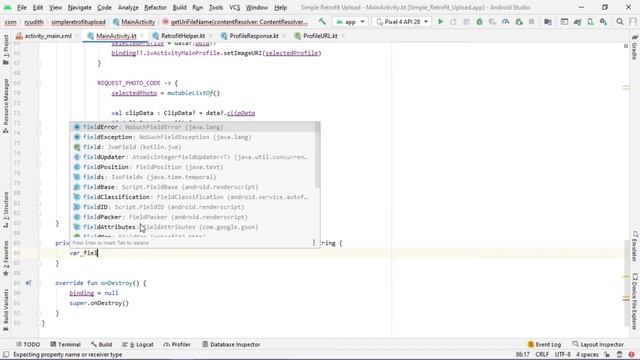Switch to the ProfileResponse.kt tab

point(253,36)
